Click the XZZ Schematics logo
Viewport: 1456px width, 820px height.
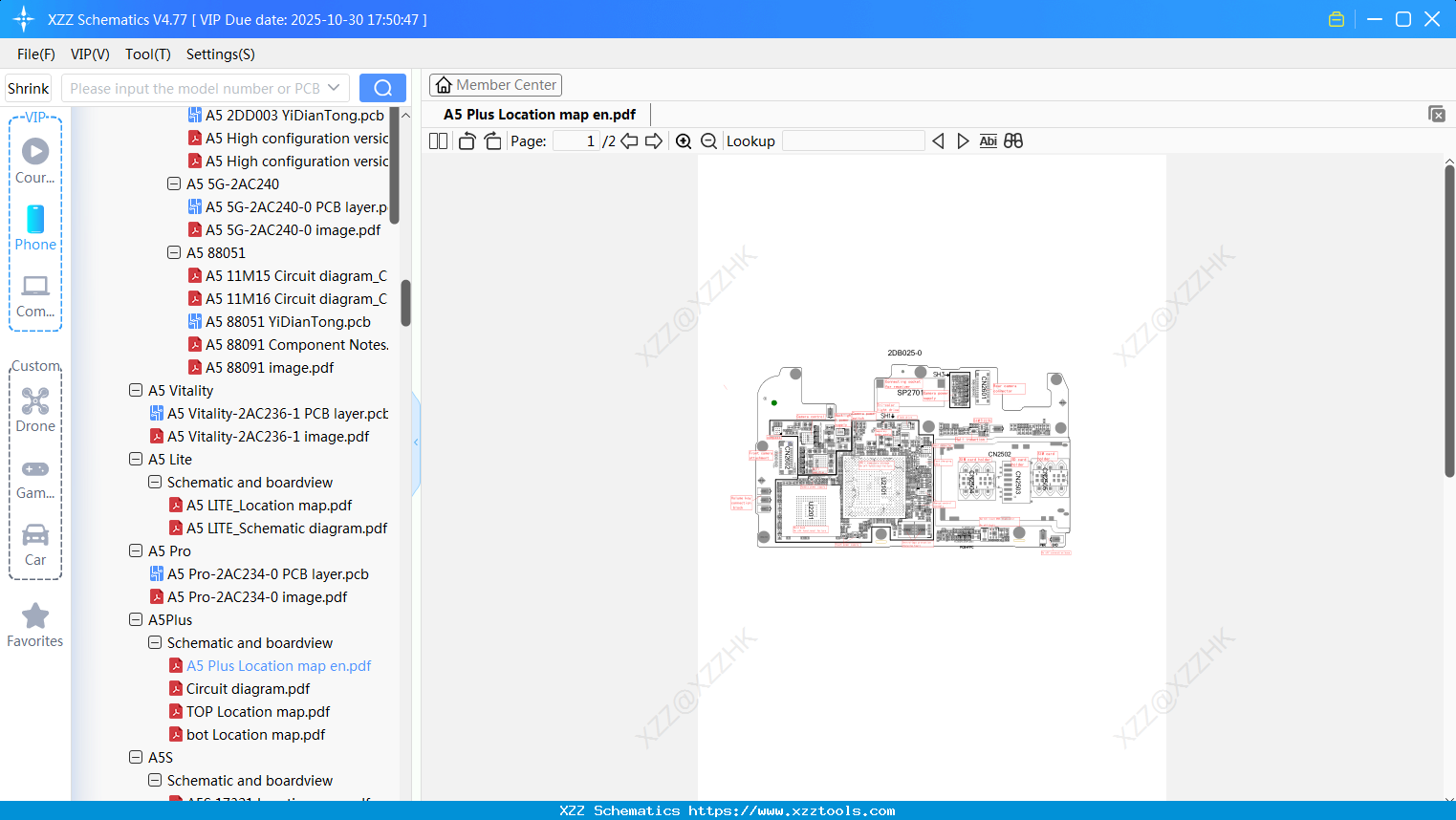(x=23, y=19)
